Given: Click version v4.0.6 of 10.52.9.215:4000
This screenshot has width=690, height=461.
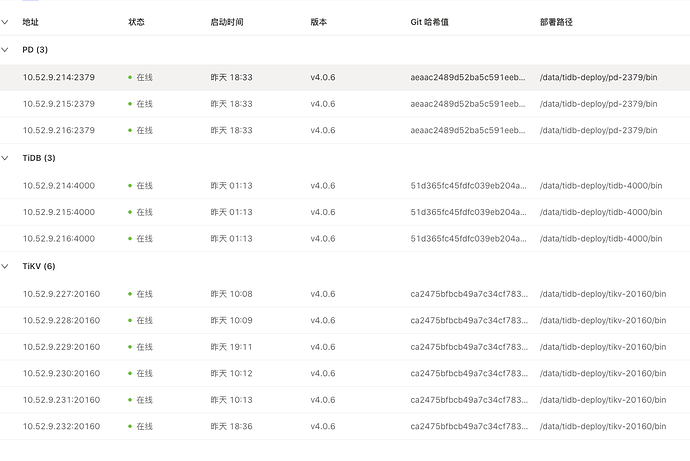Looking at the screenshot, I should pos(323,212).
